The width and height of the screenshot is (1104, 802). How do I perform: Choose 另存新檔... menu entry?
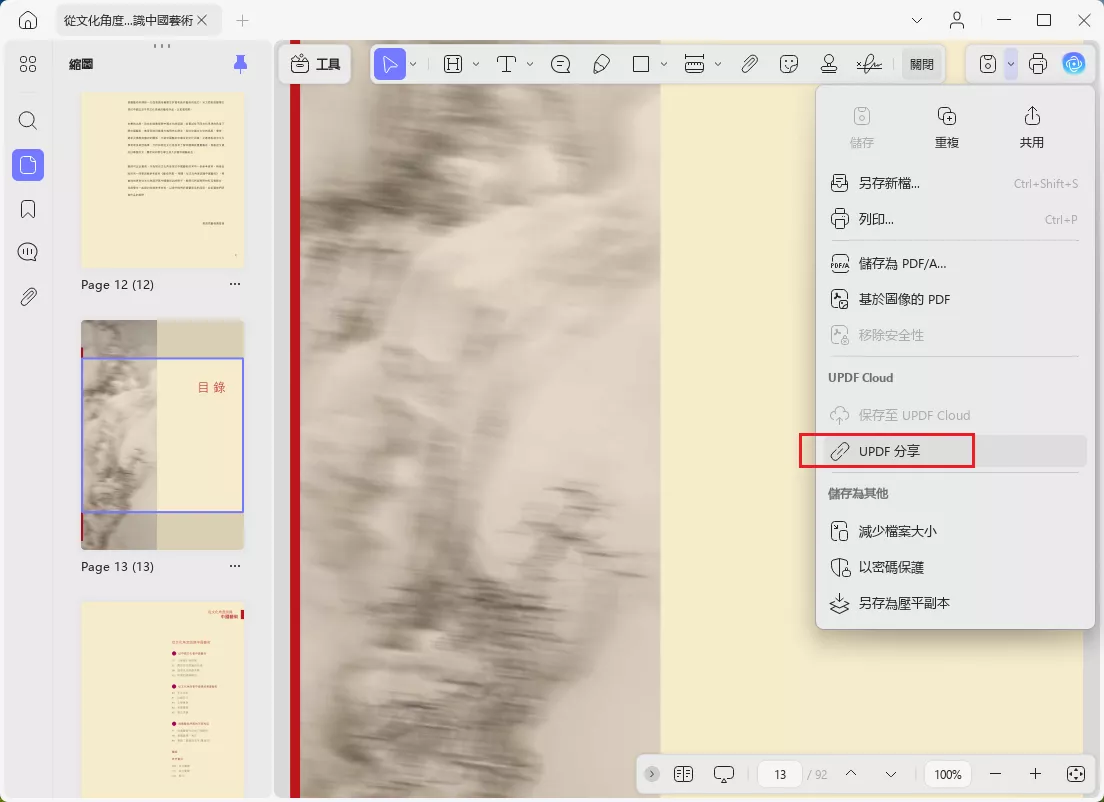click(955, 184)
